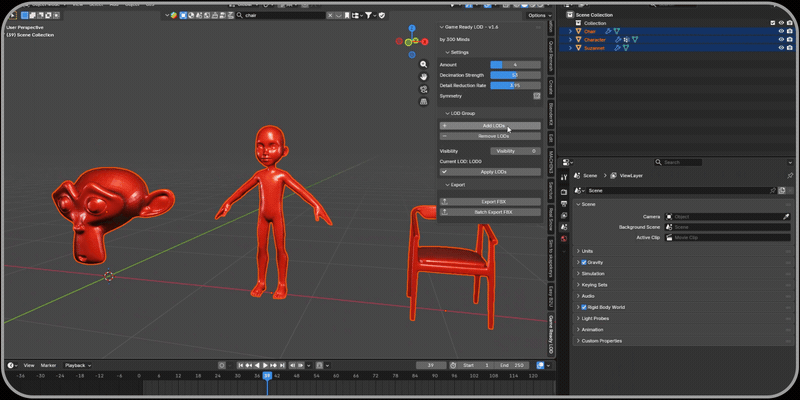The image size is (800, 400).
Task: Select the Game Ready LOD sidebar tab
Action: point(551,335)
